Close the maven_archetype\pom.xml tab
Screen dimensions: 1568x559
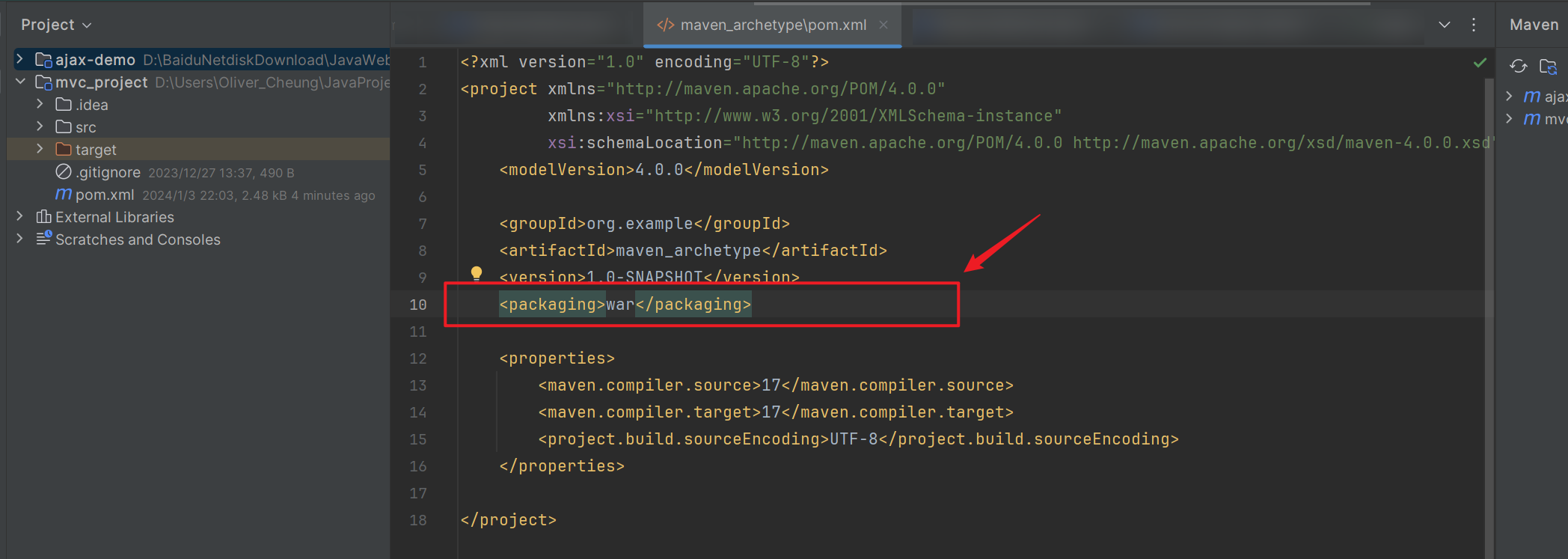pos(883,25)
